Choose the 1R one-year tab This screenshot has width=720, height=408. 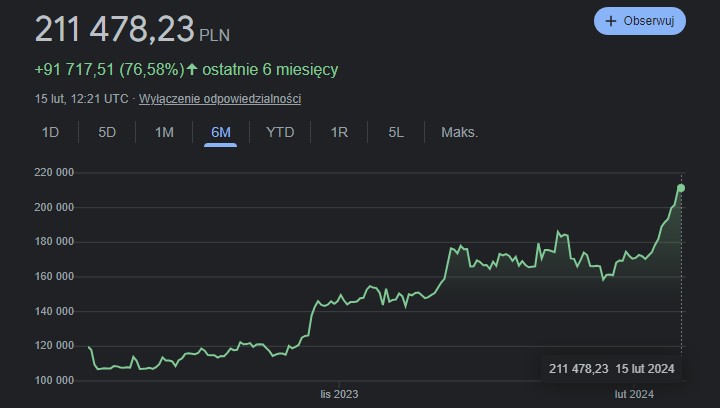pyautogui.click(x=339, y=132)
